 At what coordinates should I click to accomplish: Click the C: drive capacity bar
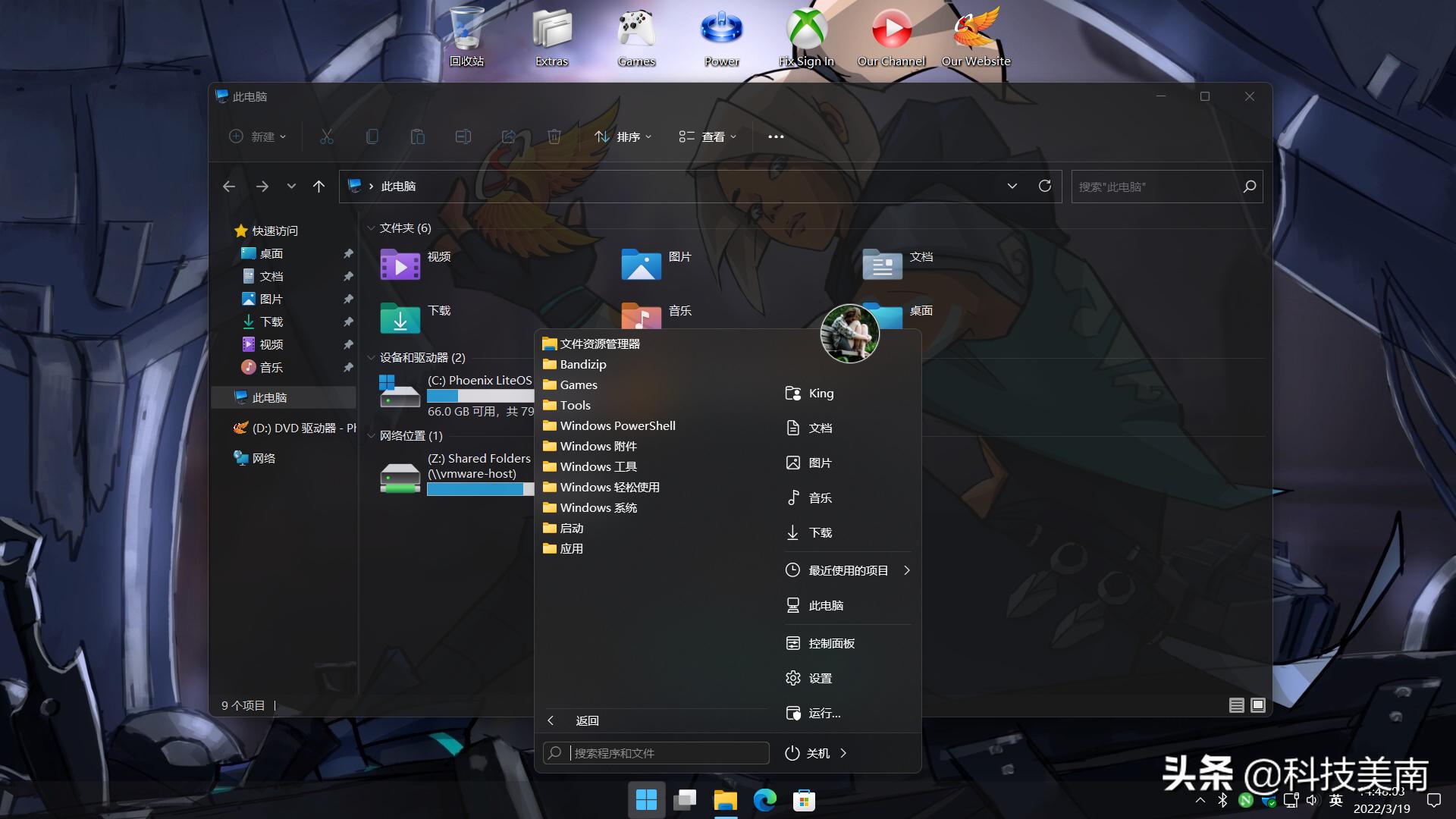click(x=480, y=396)
